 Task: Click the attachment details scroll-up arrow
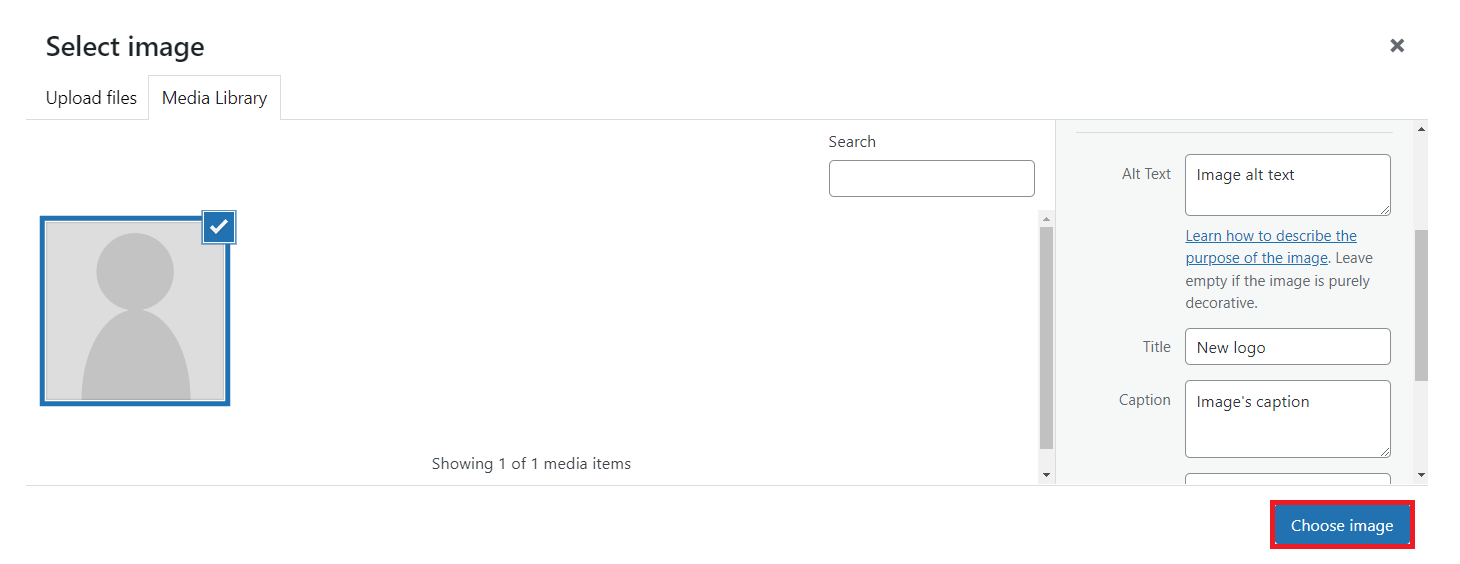click(x=1421, y=129)
